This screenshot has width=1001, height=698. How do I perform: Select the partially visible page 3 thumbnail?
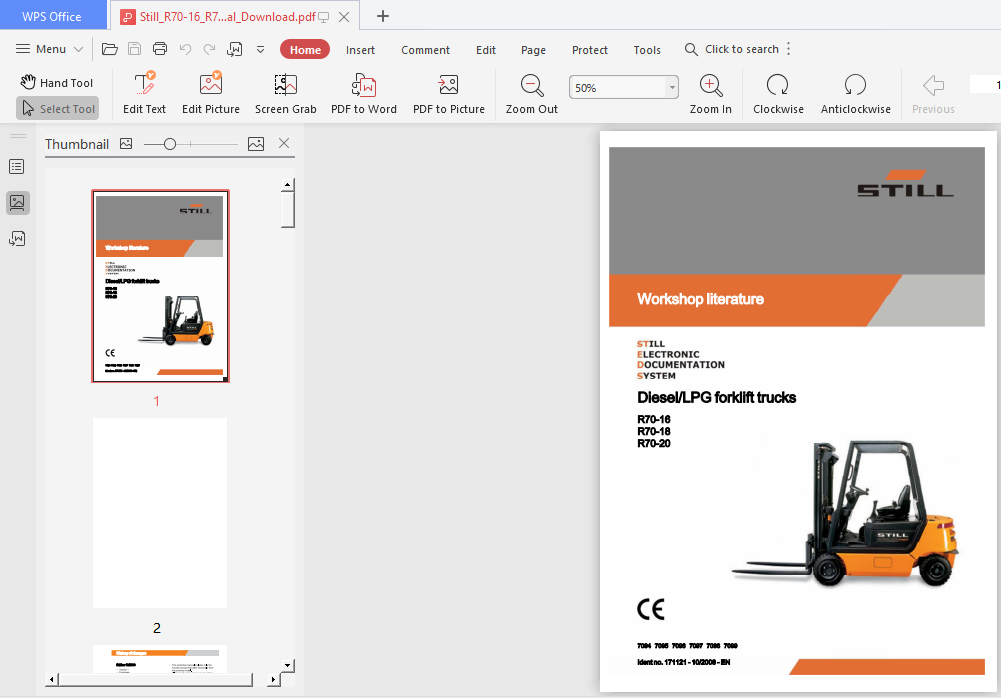(160, 658)
